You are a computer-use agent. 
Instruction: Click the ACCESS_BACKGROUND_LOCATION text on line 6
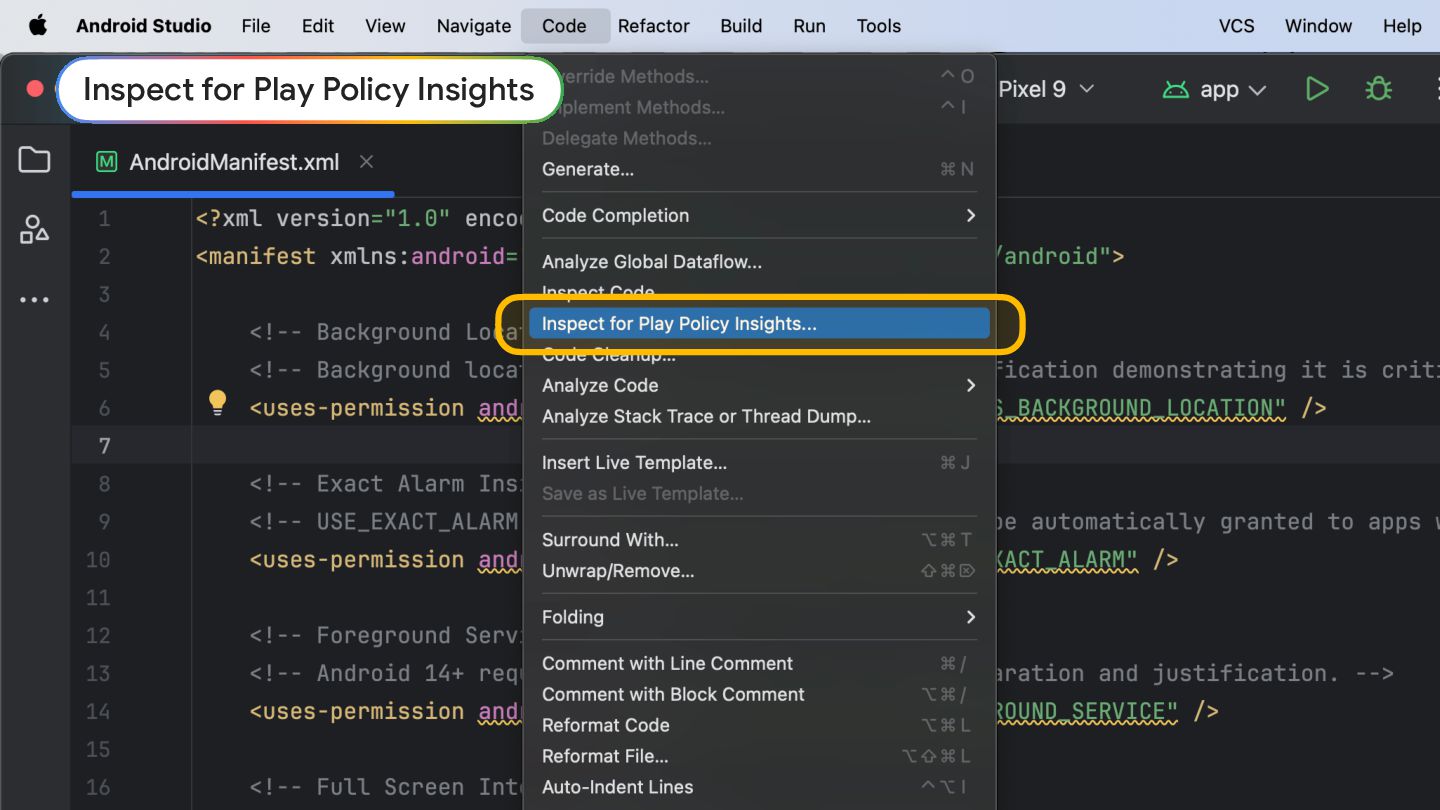[x=1141, y=408]
